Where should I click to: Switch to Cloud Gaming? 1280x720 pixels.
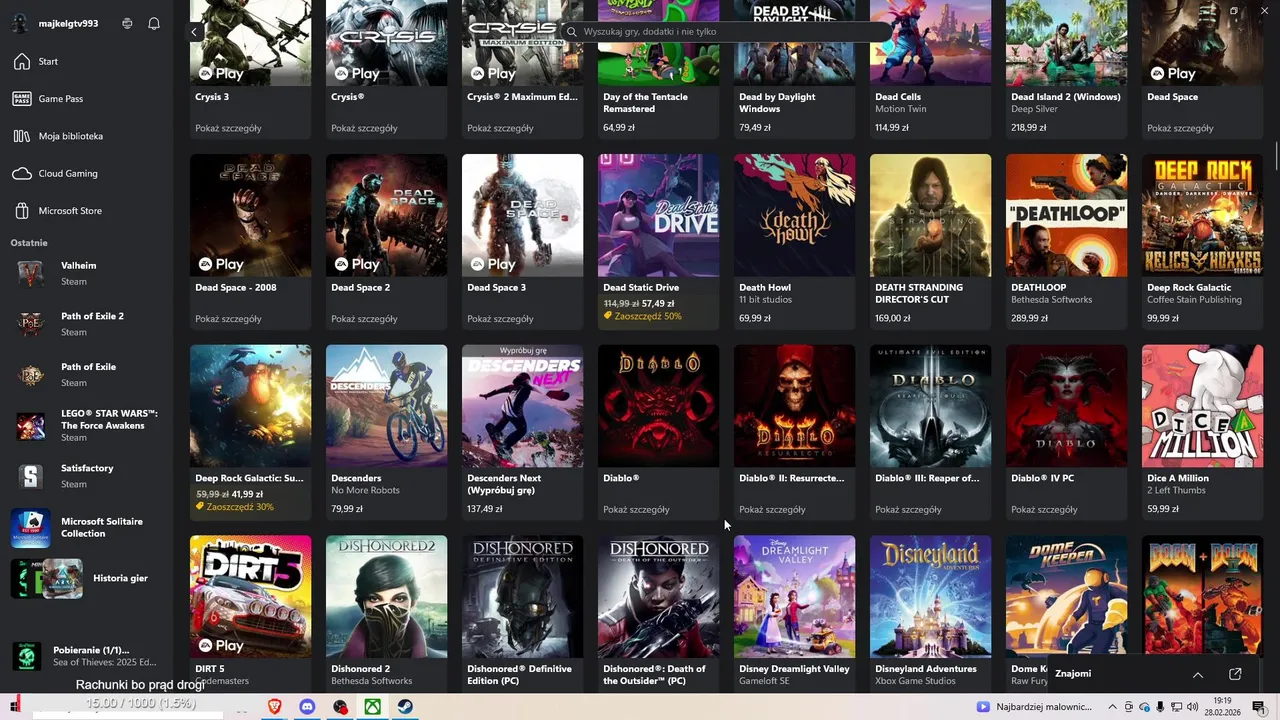[x=86, y=173]
